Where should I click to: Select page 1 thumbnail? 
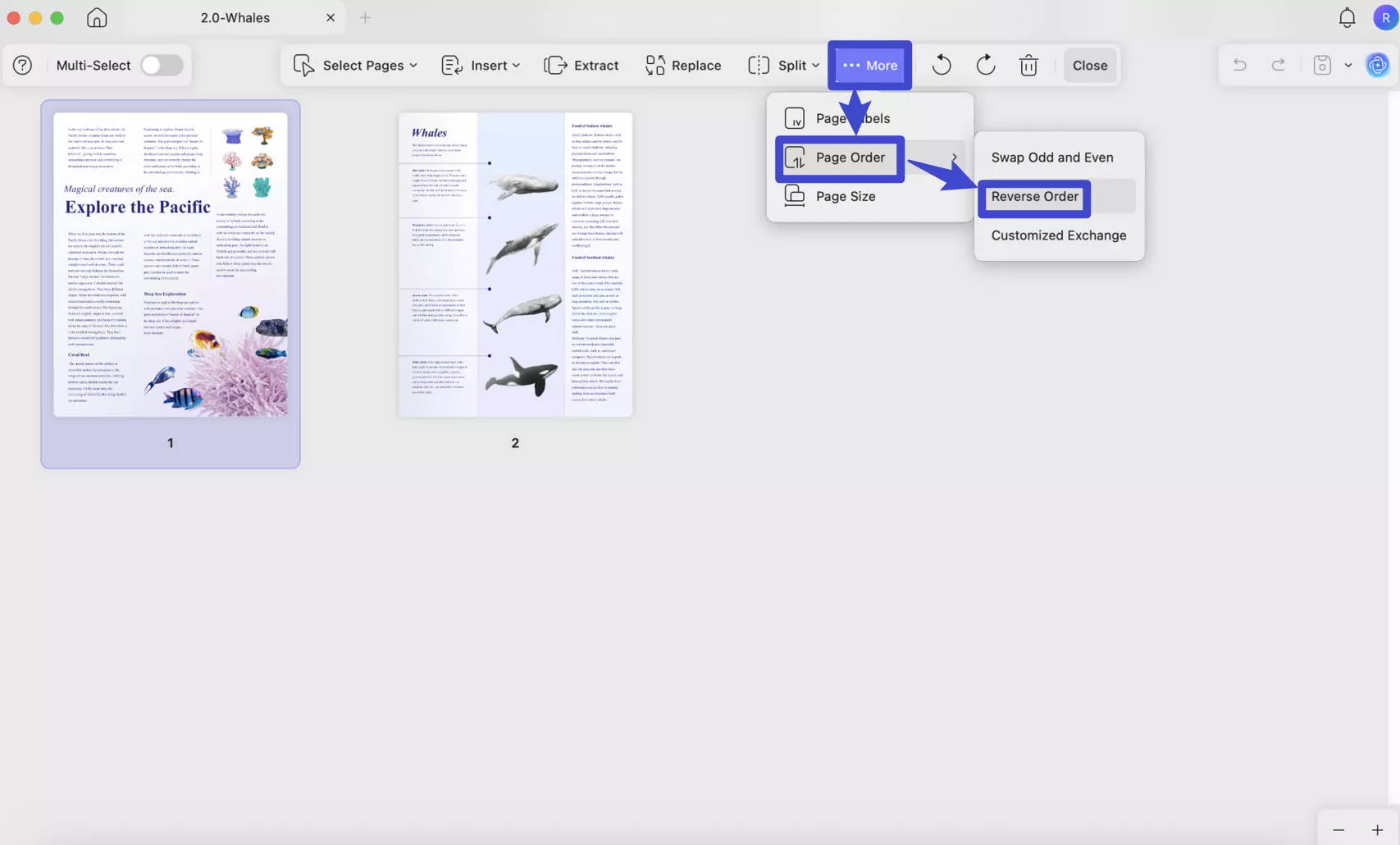(171, 264)
